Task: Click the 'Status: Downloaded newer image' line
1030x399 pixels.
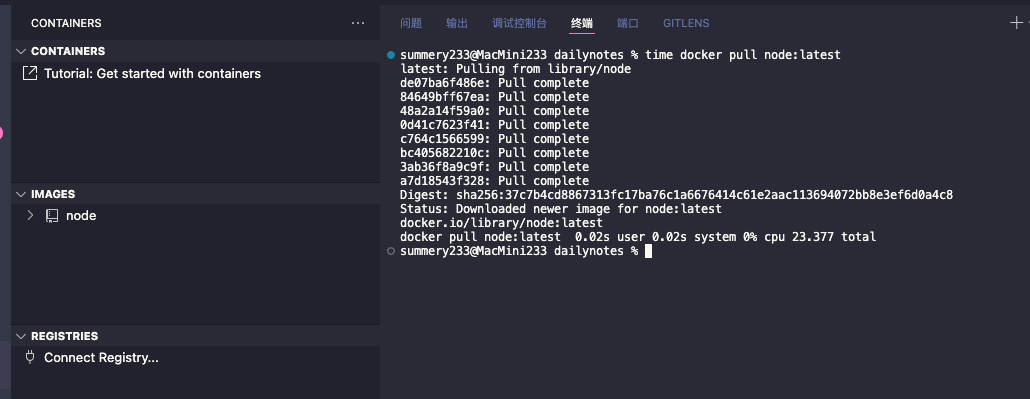Action: [x=560, y=209]
